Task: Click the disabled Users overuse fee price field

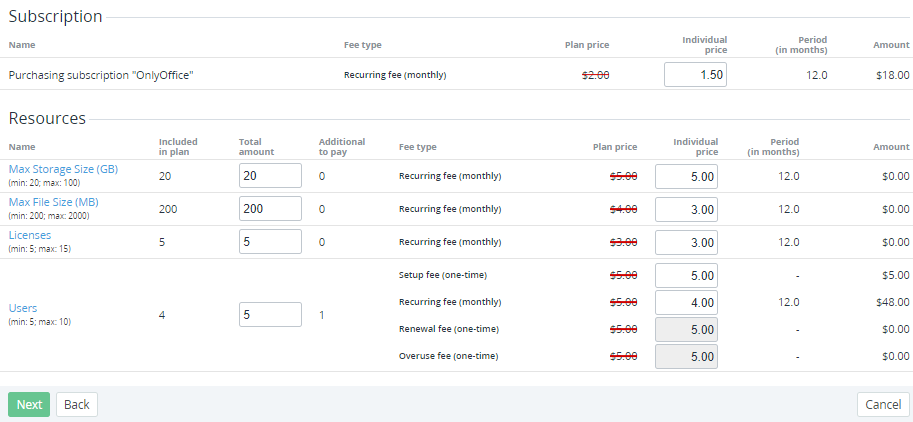Action: pos(686,356)
